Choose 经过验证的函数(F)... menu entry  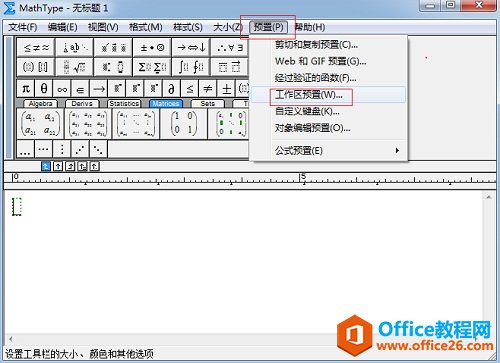pos(328,78)
